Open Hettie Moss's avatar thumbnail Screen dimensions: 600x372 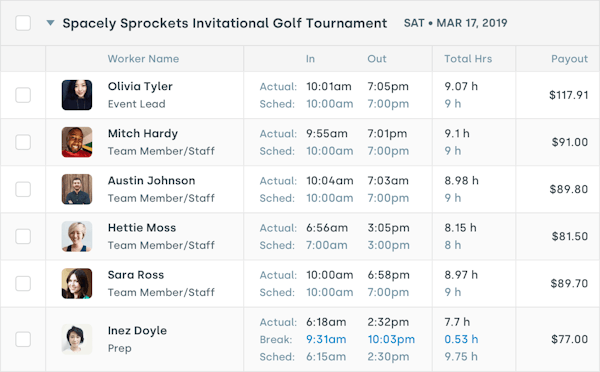(x=77, y=236)
